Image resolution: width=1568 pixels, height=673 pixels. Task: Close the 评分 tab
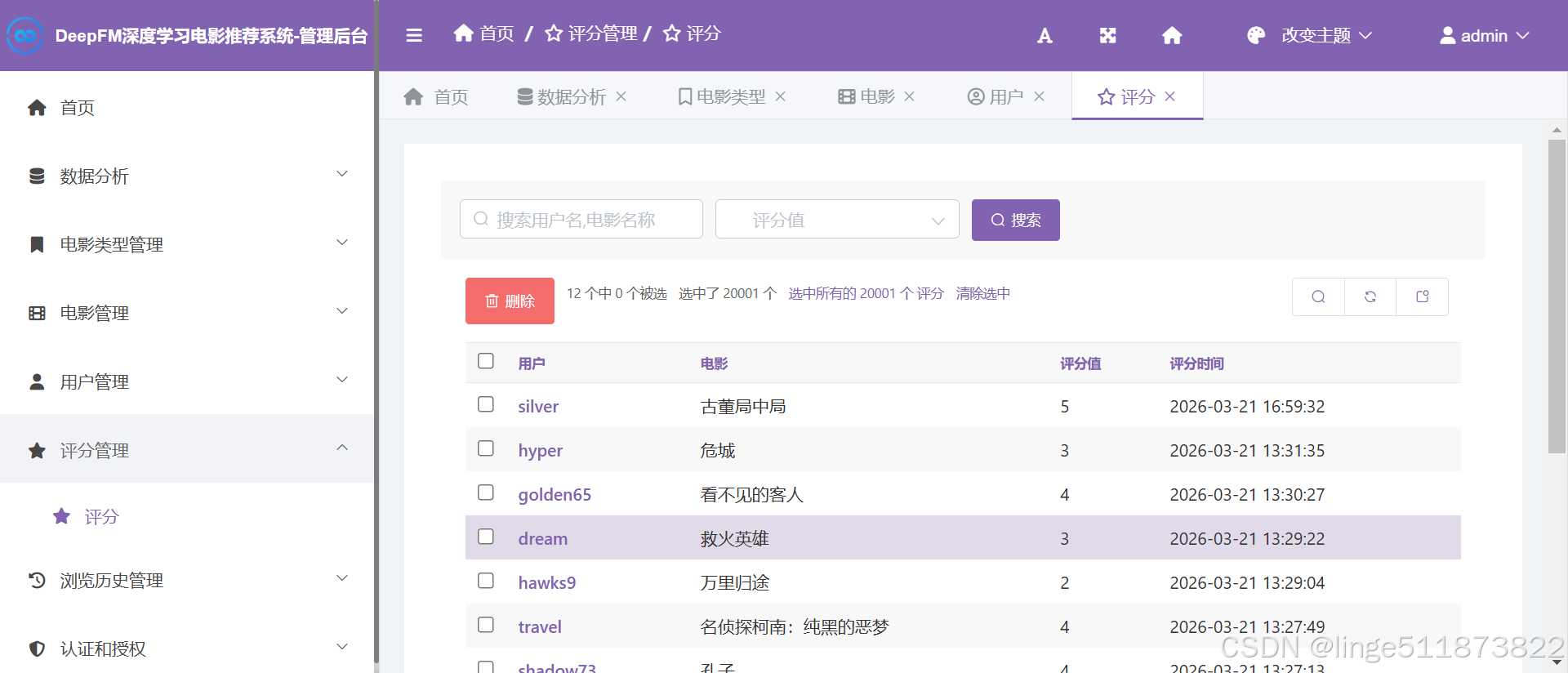(1169, 96)
